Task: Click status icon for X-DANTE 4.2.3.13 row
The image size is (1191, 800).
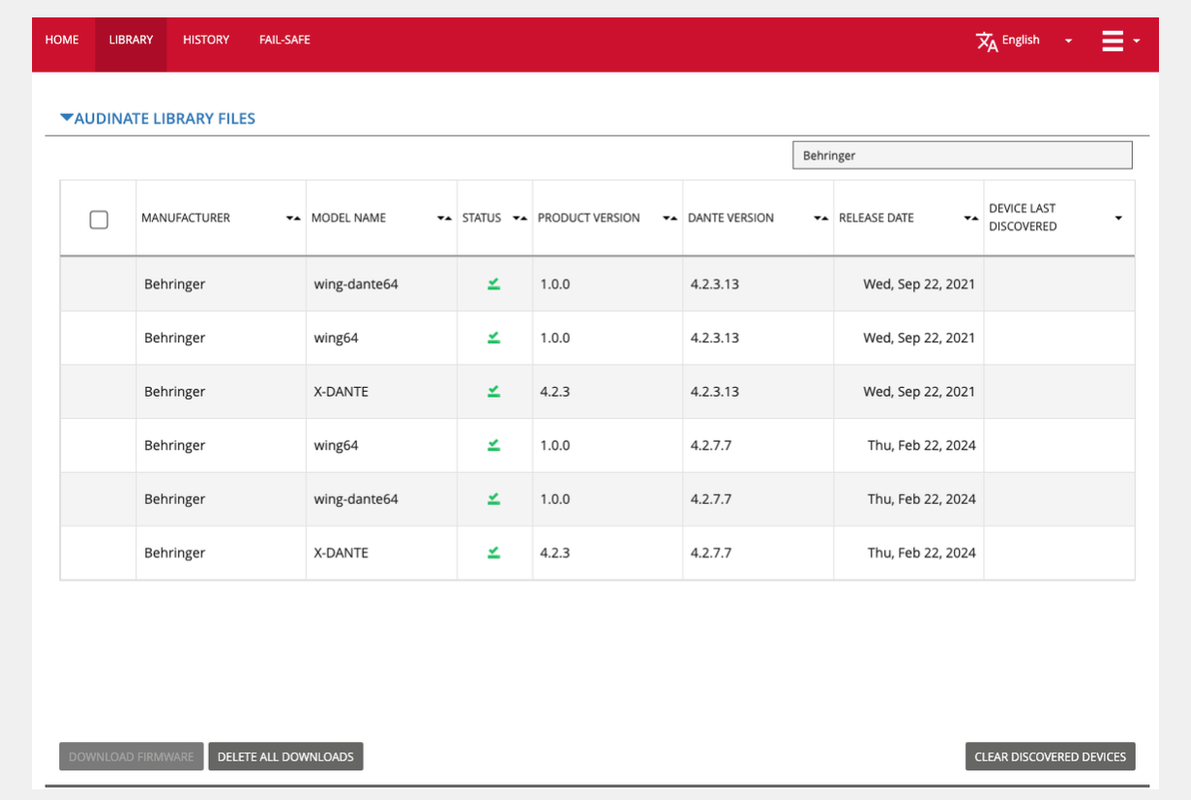Action: click(x=494, y=392)
